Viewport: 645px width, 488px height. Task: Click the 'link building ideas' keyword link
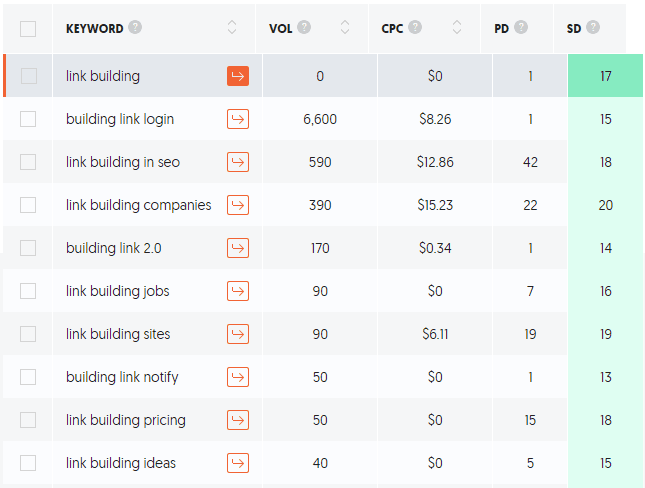[121, 463]
